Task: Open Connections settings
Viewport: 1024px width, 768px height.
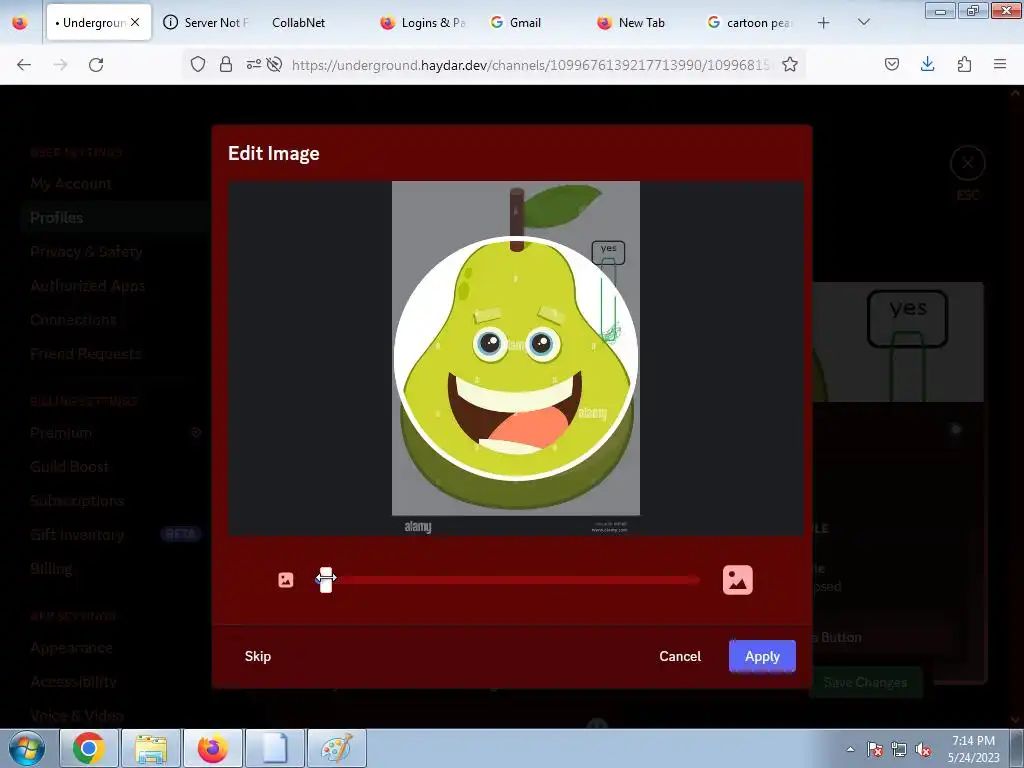Action: click(x=73, y=319)
